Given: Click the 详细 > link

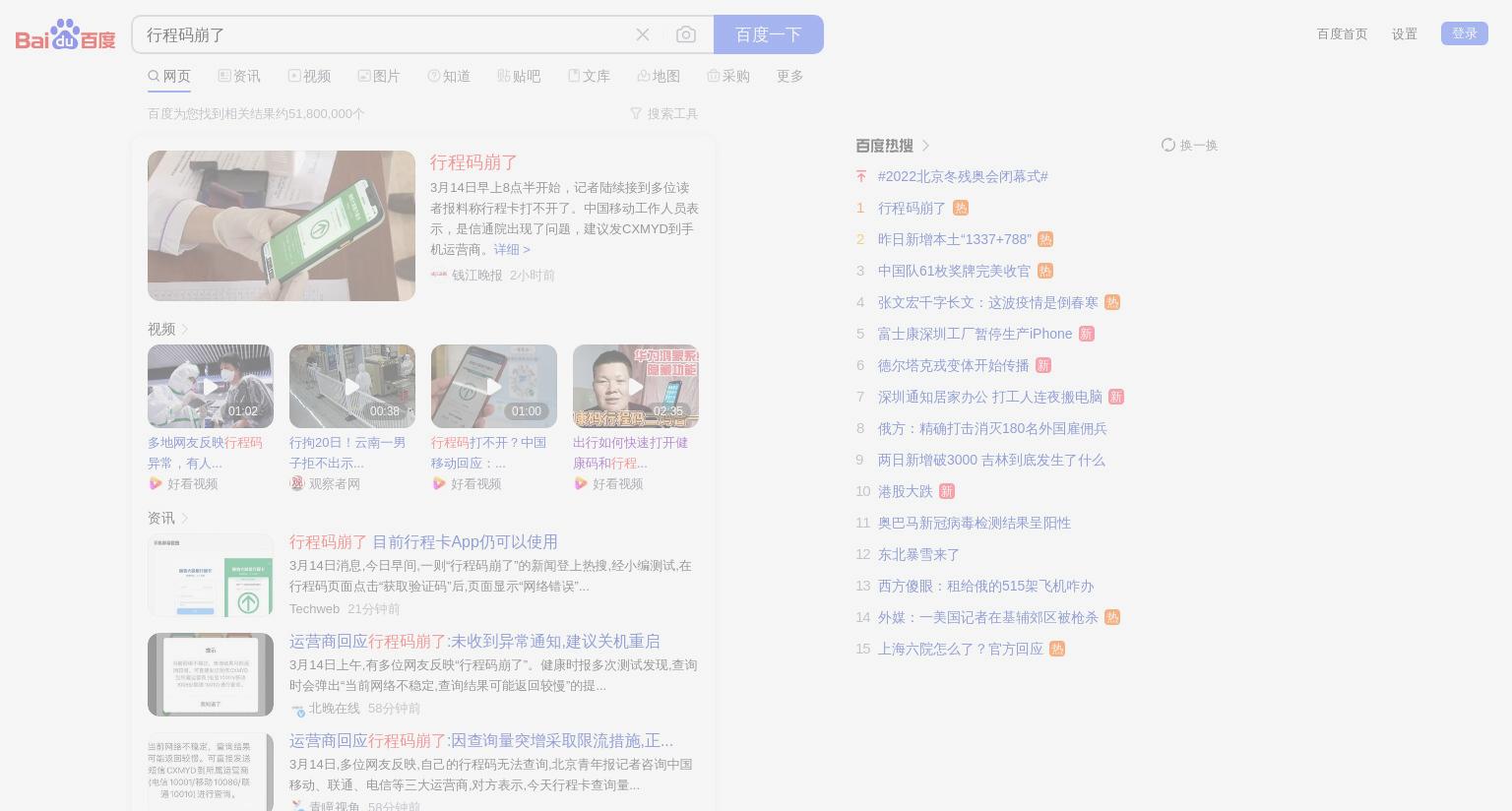Looking at the screenshot, I should [x=512, y=249].
